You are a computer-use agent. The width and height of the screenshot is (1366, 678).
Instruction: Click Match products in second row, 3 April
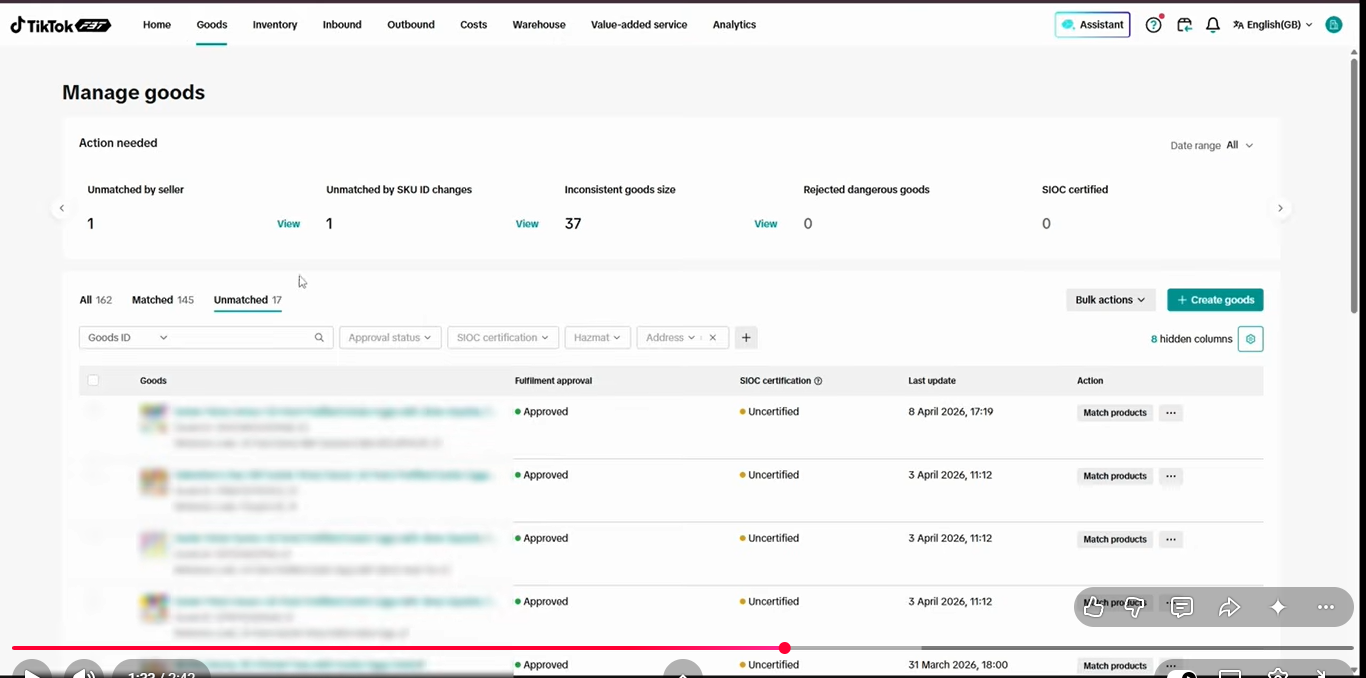click(x=1115, y=476)
